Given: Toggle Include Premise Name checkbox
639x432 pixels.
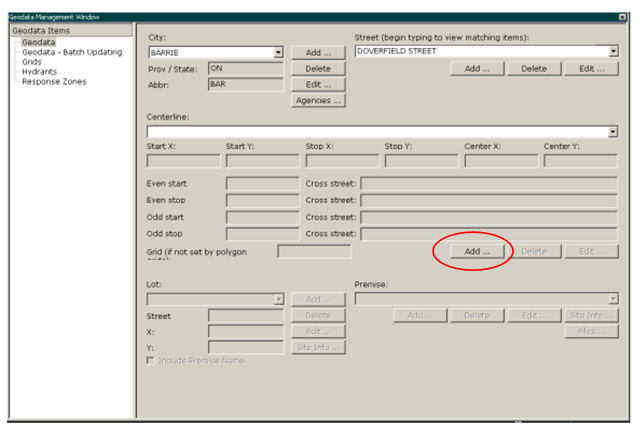Looking at the screenshot, I should pos(151,360).
